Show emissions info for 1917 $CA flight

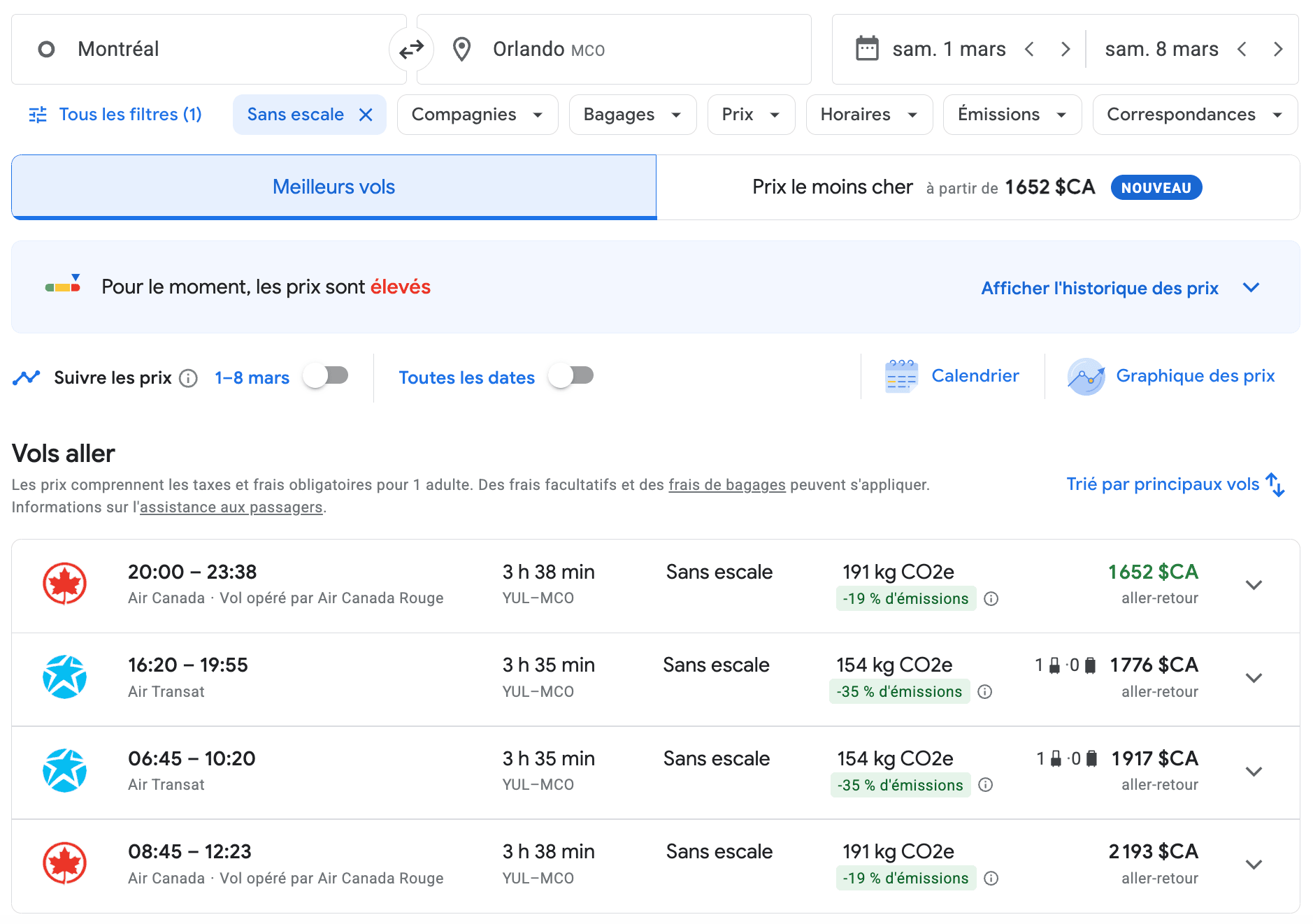pos(986,785)
